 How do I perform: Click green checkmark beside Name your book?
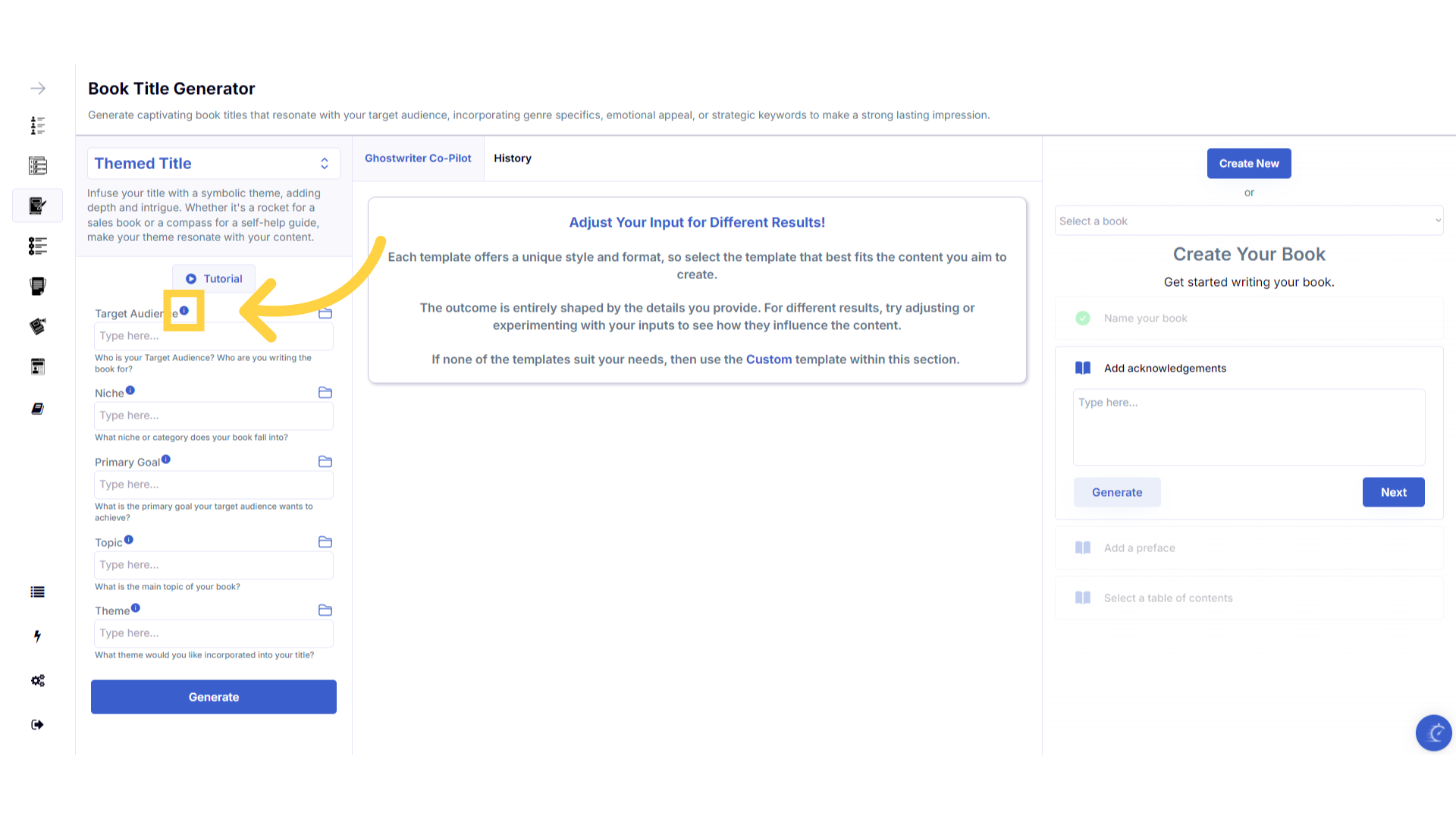[x=1083, y=318]
